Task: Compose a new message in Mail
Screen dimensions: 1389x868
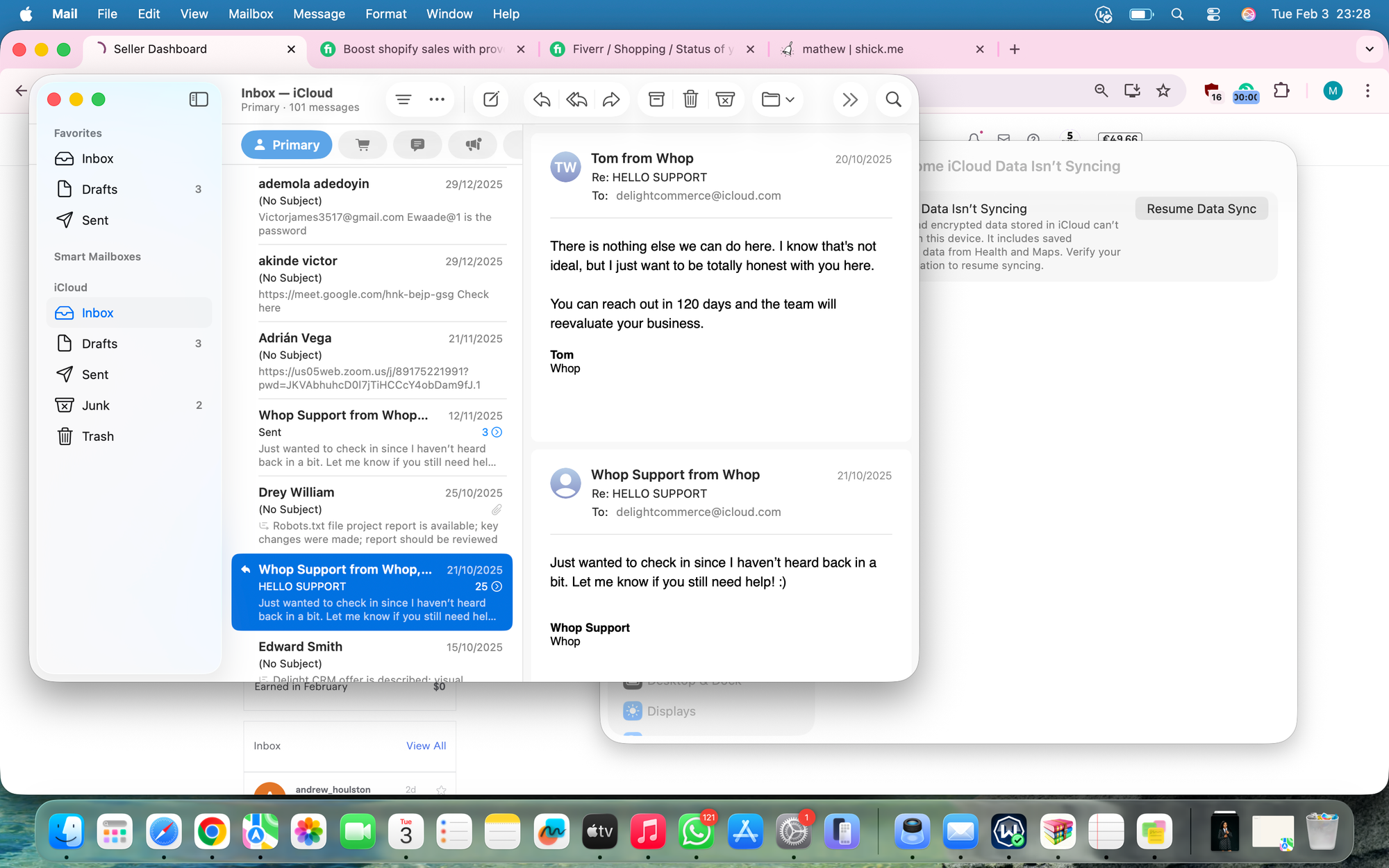Action: pyautogui.click(x=491, y=99)
